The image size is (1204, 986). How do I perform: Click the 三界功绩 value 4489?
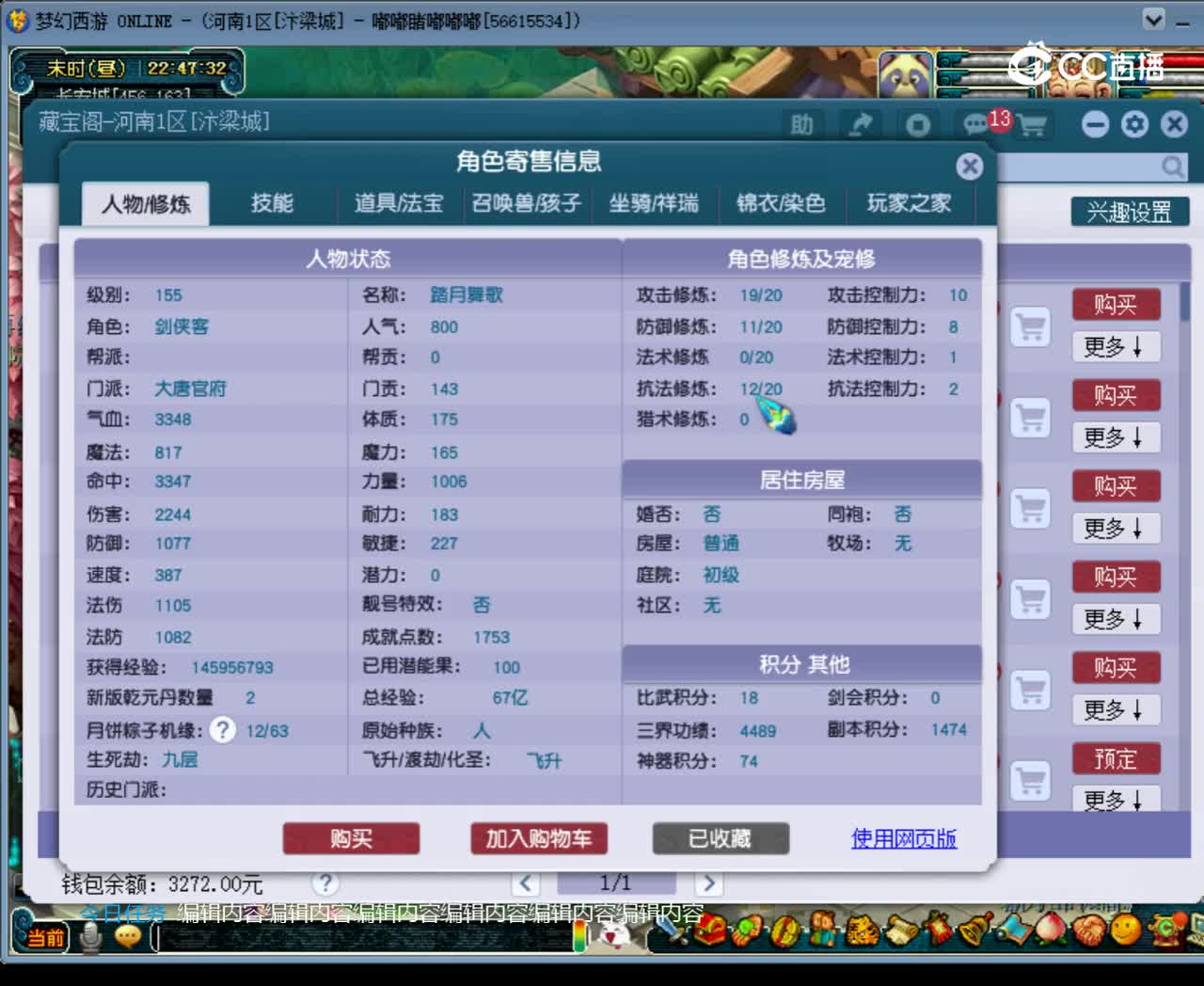click(758, 731)
